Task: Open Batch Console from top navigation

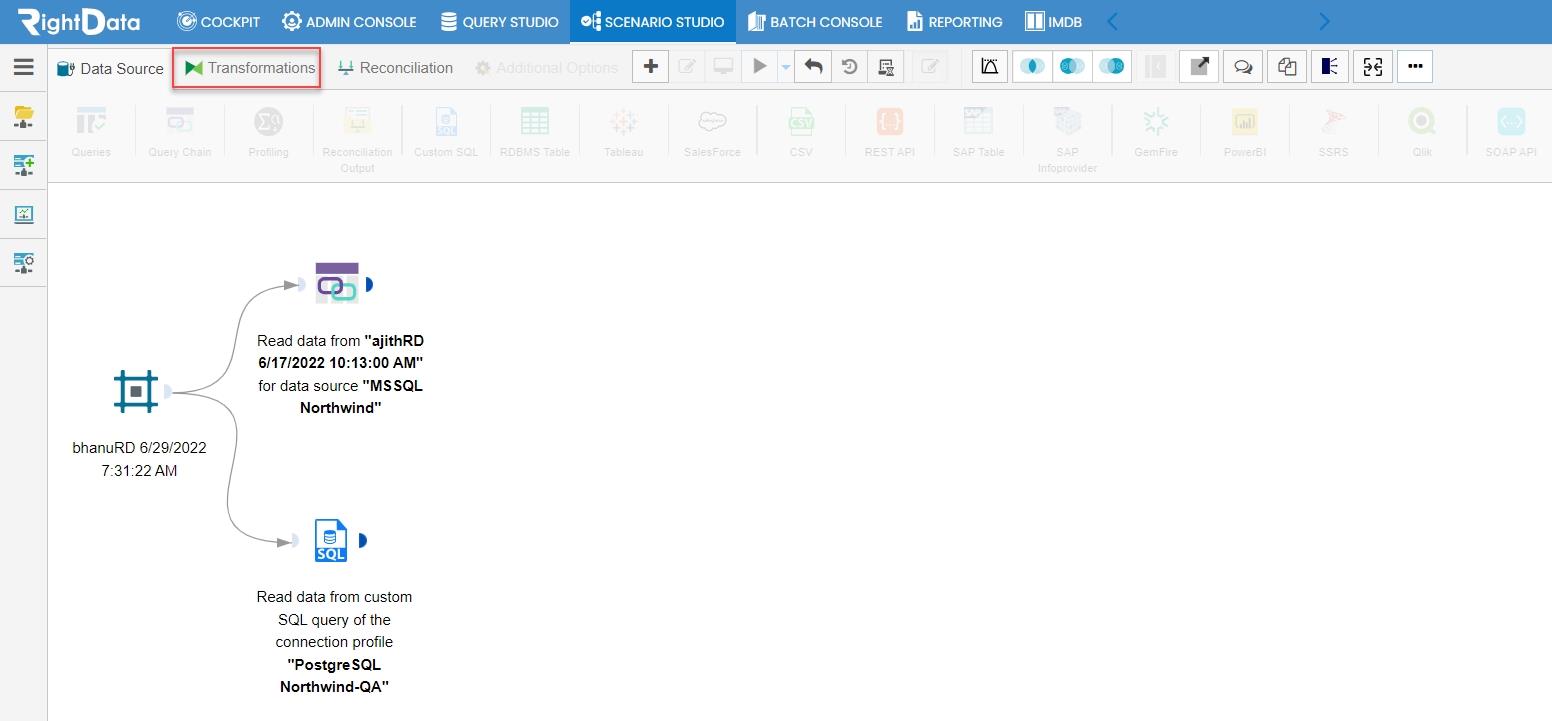Action: (x=815, y=22)
